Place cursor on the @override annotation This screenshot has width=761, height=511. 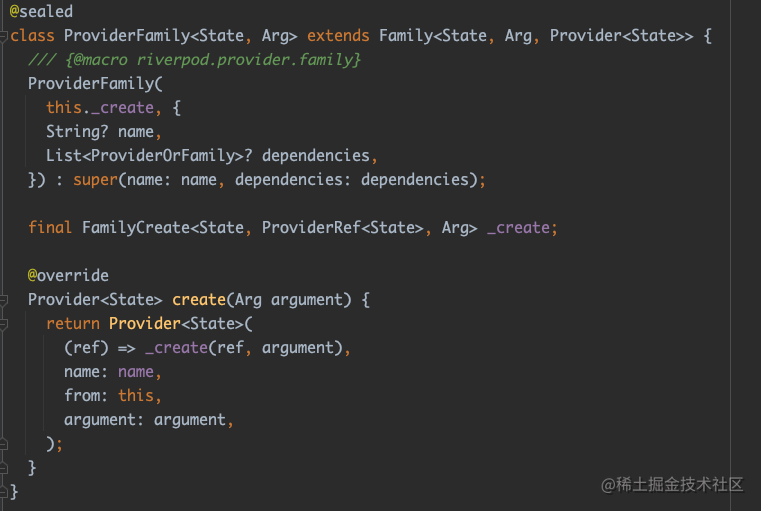coord(68,276)
